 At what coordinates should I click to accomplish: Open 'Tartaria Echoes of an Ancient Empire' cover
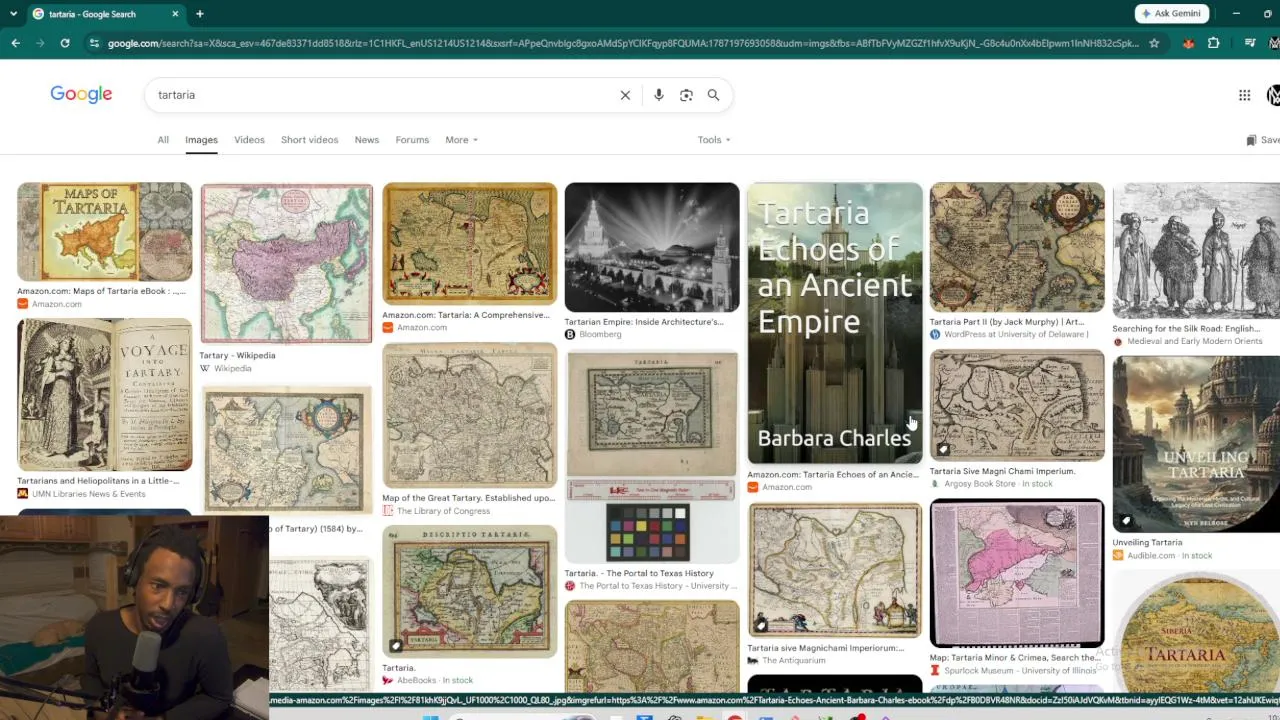(835, 323)
